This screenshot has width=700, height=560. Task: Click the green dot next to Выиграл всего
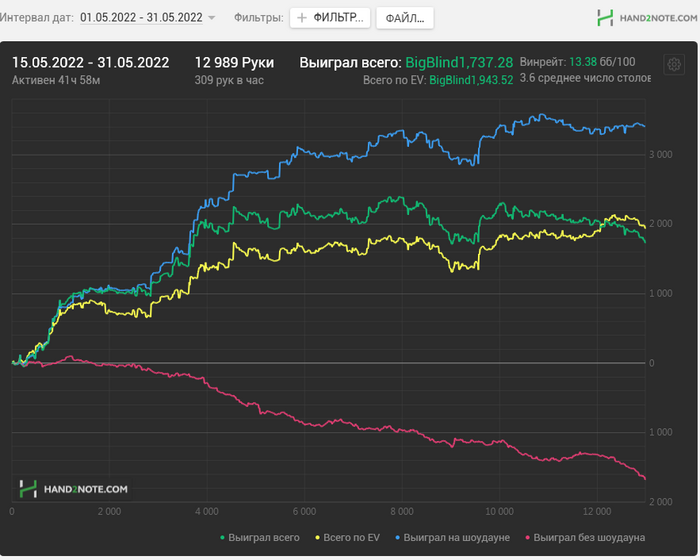pos(222,538)
